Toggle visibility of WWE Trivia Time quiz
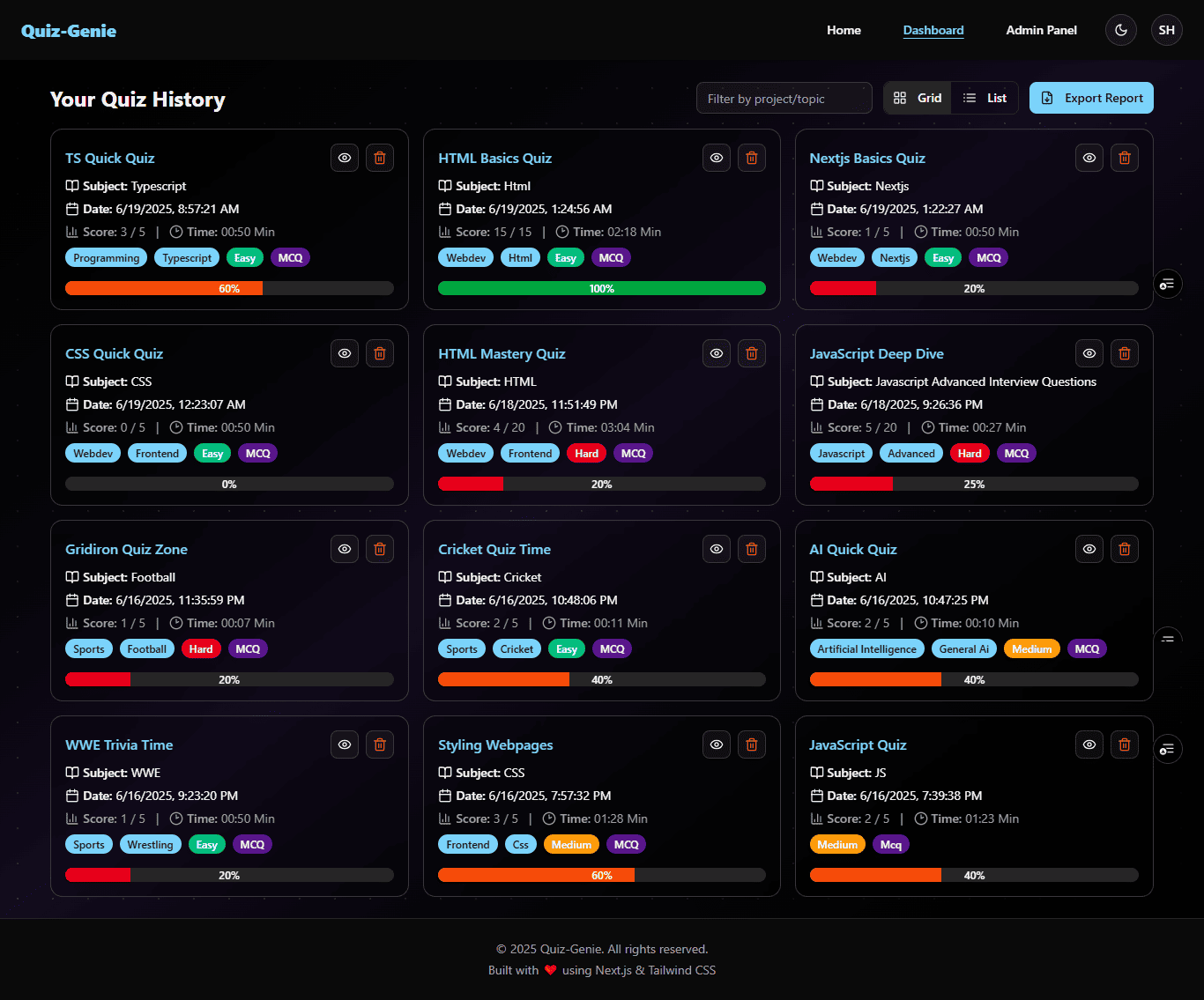This screenshot has height=1000, width=1204. (345, 744)
